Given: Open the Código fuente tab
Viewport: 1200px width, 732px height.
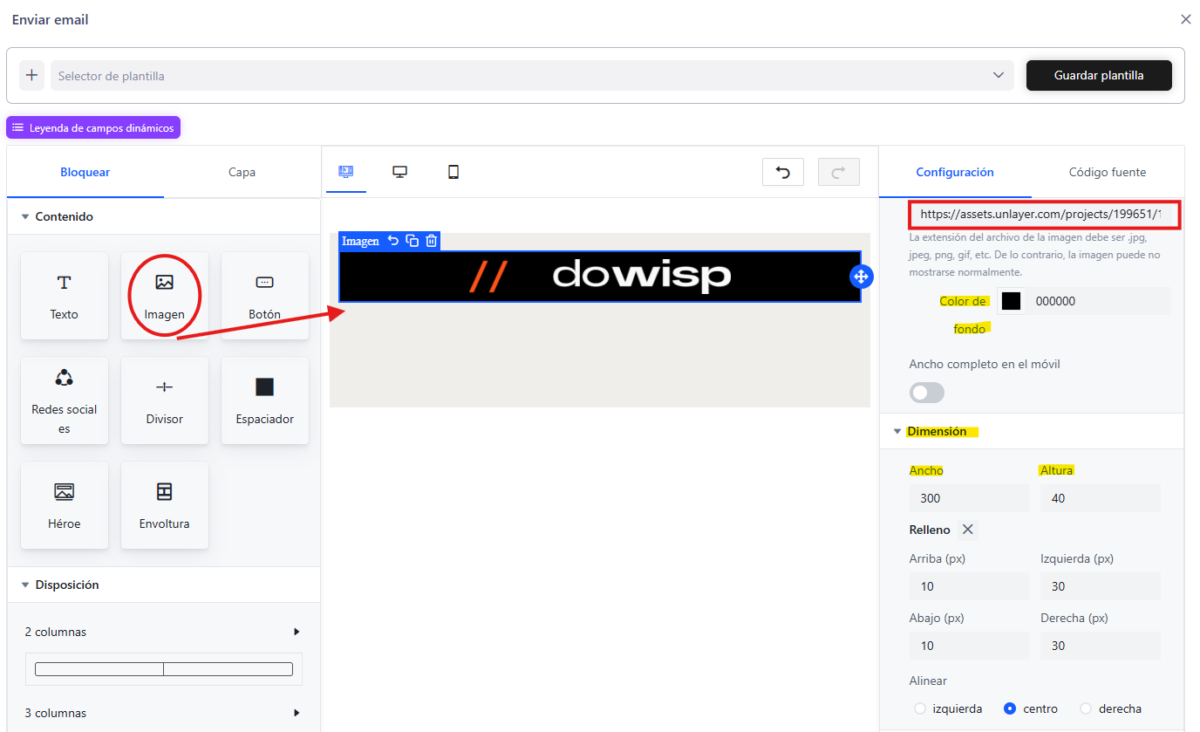Looking at the screenshot, I should click(1107, 172).
